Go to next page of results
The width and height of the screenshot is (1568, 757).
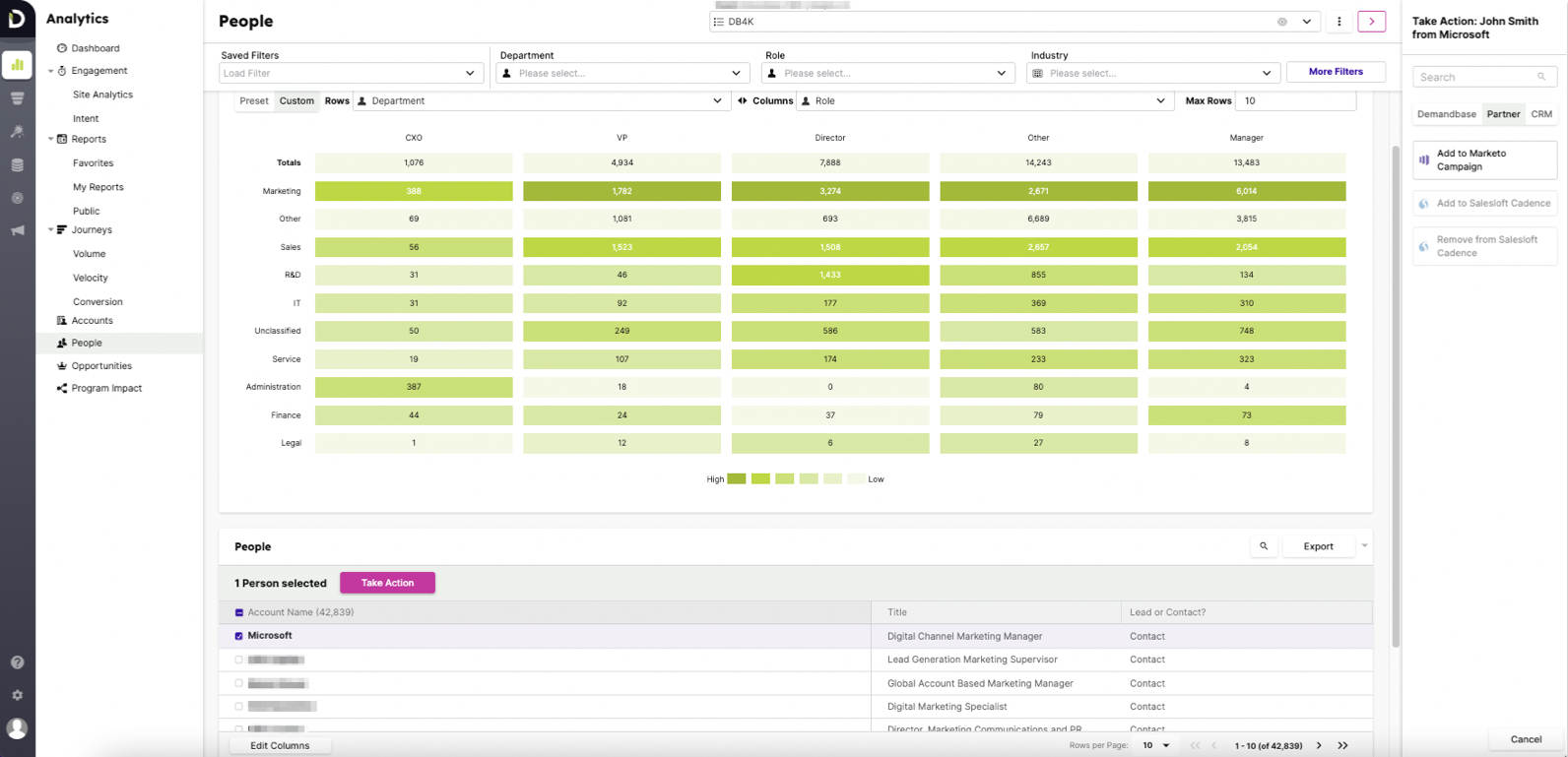(1319, 746)
